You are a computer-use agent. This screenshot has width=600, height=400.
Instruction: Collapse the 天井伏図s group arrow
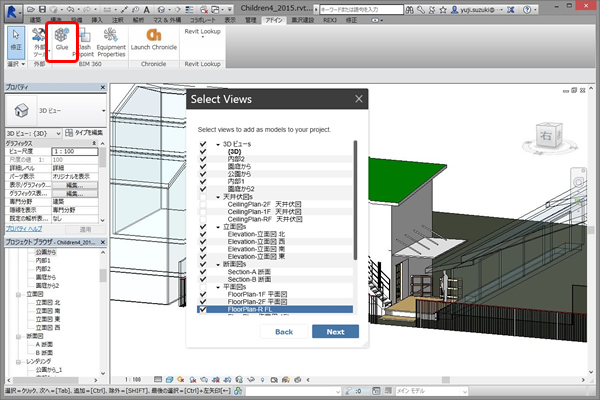(x=218, y=197)
